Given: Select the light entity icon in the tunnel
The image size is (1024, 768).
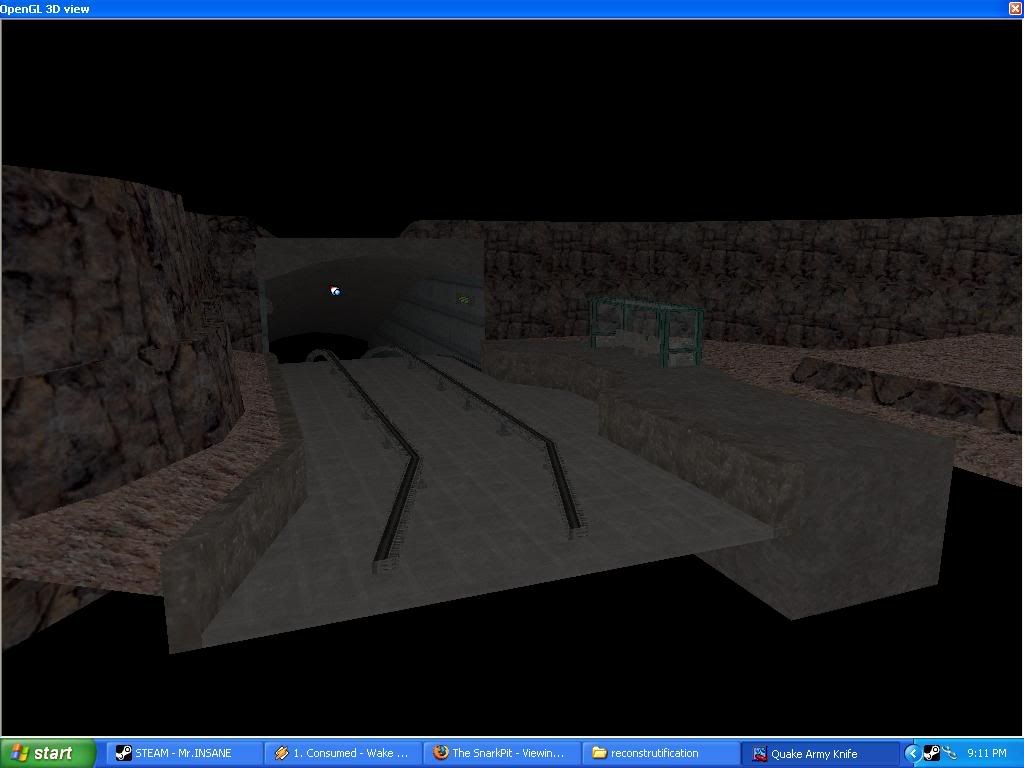Looking at the screenshot, I should tap(335, 291).
